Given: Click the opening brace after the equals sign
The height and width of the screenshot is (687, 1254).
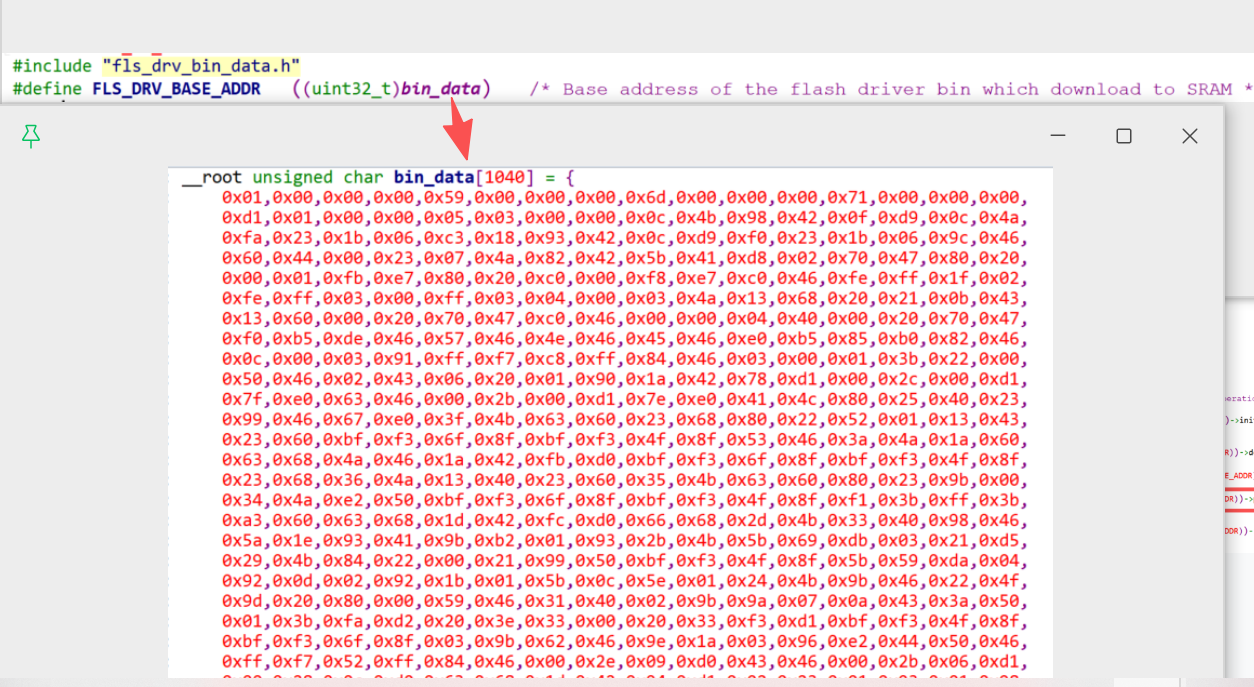Looking at the screenshot, I should coord(570,178).
